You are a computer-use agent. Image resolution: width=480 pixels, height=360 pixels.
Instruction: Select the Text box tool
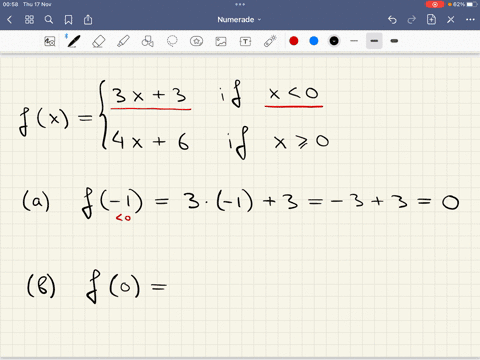[x=245, y=41]
